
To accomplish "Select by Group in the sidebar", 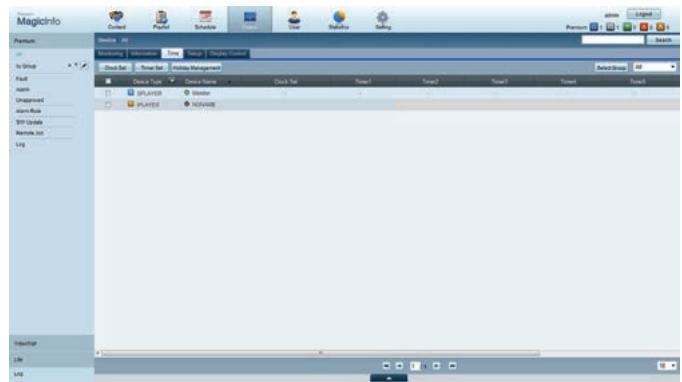I will 26,66.
